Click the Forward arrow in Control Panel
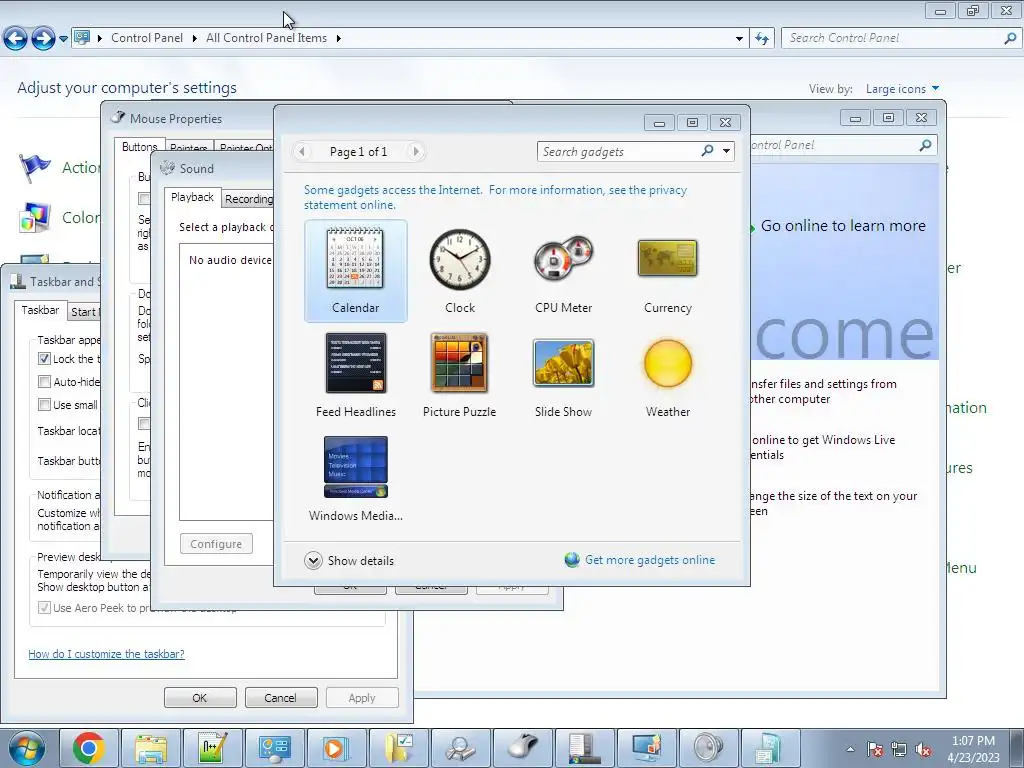1024x768 pixels. click(x=43, y=38)
